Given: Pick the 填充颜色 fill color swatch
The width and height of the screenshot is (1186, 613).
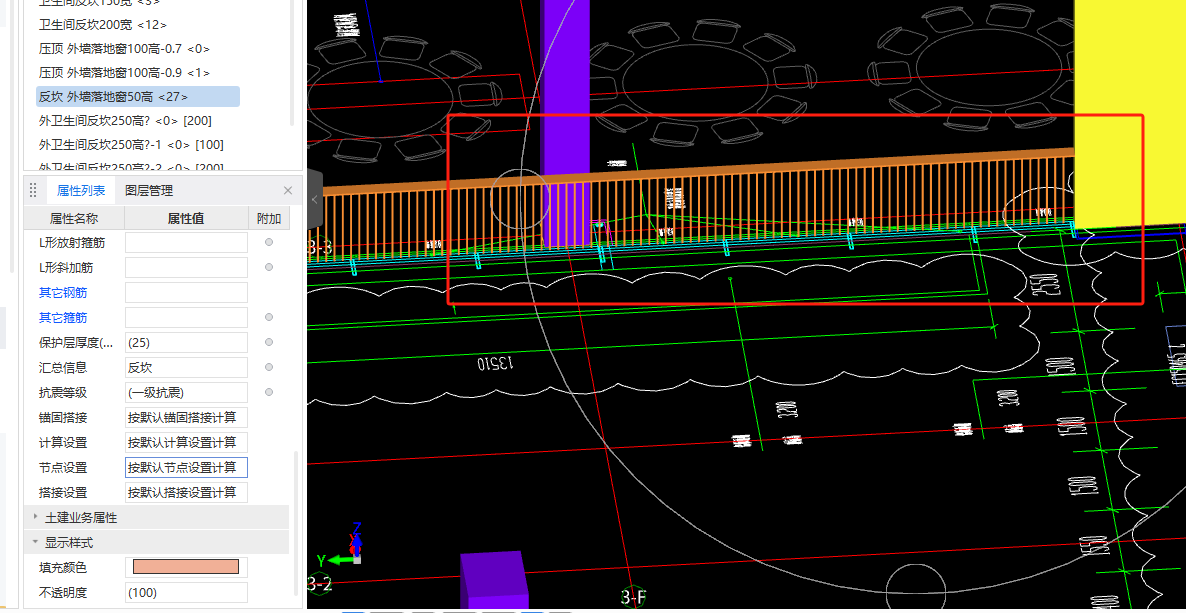Looking at the screenshot, I should coord(186,567).
